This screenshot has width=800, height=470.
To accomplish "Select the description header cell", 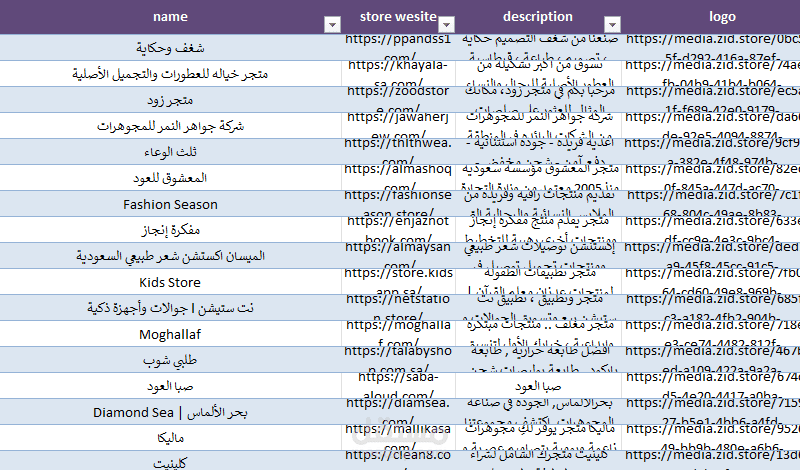I will click(x=538, y=16).
